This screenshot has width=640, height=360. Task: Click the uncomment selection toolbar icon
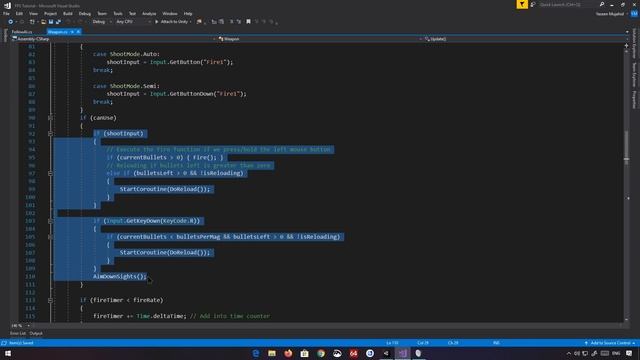pyautogui.click(x=239, y=22)
